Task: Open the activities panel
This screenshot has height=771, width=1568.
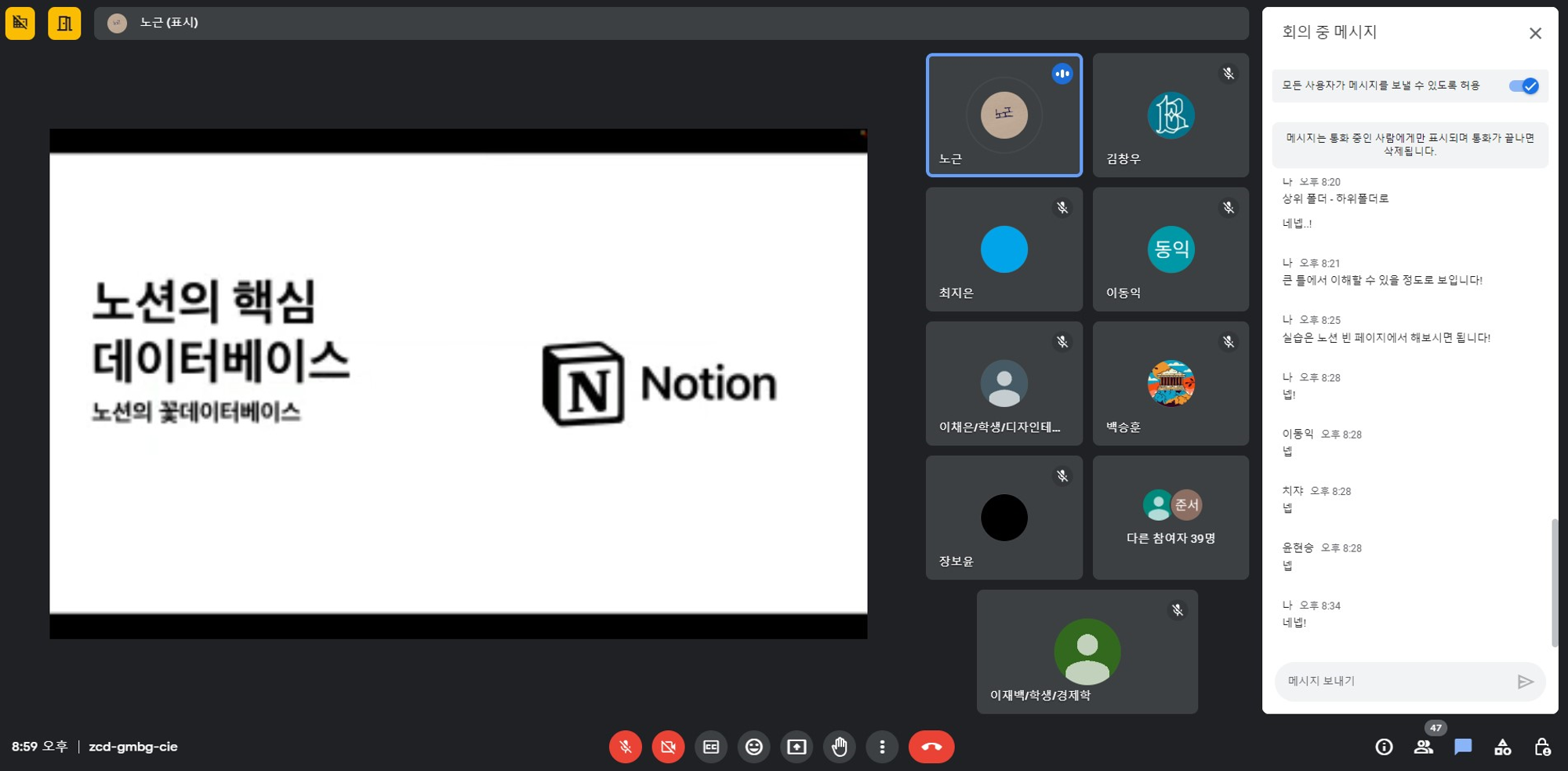Action: tap(1503, 747)
